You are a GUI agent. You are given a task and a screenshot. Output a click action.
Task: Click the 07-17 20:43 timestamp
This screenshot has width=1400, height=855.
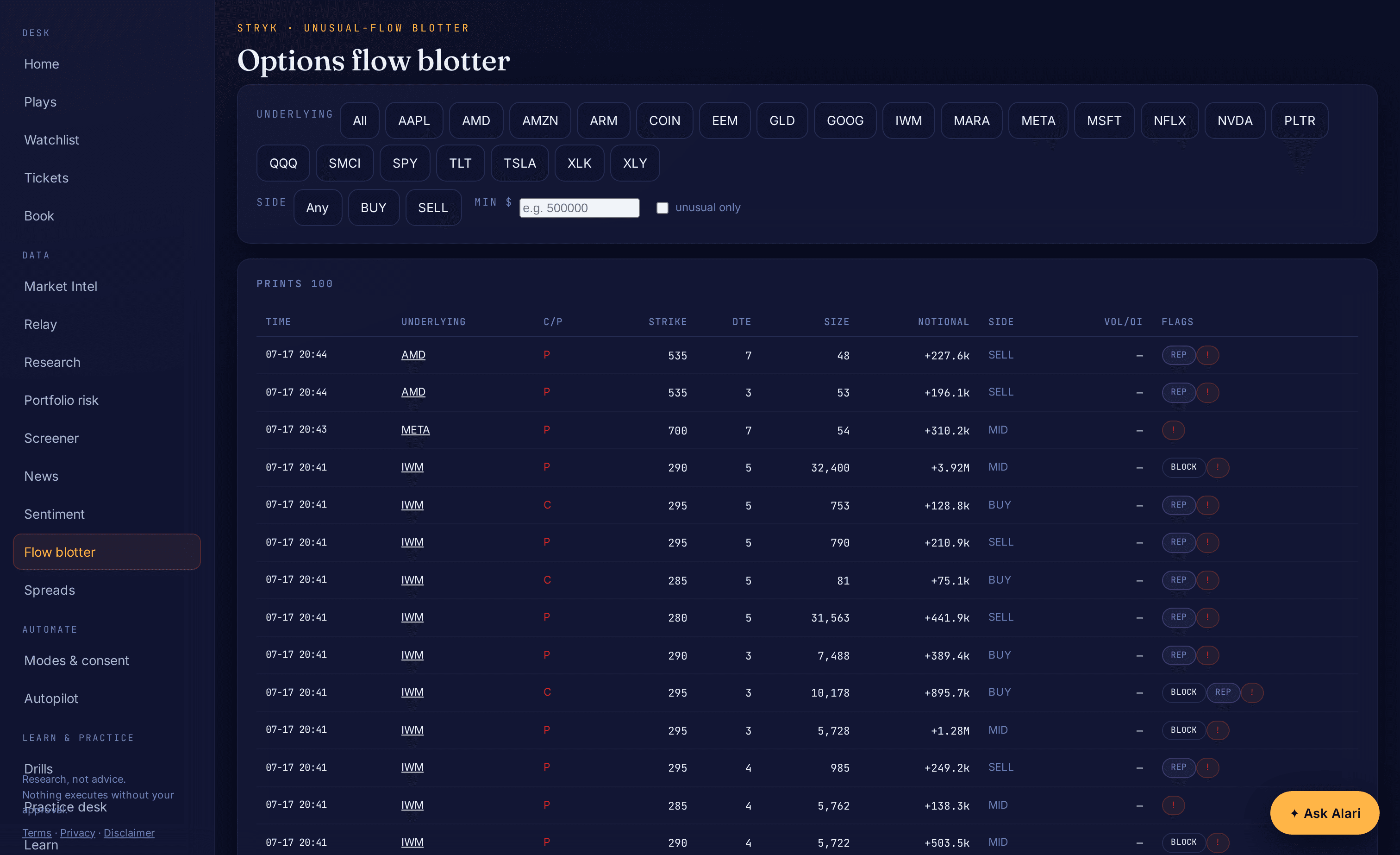[297, 429]
